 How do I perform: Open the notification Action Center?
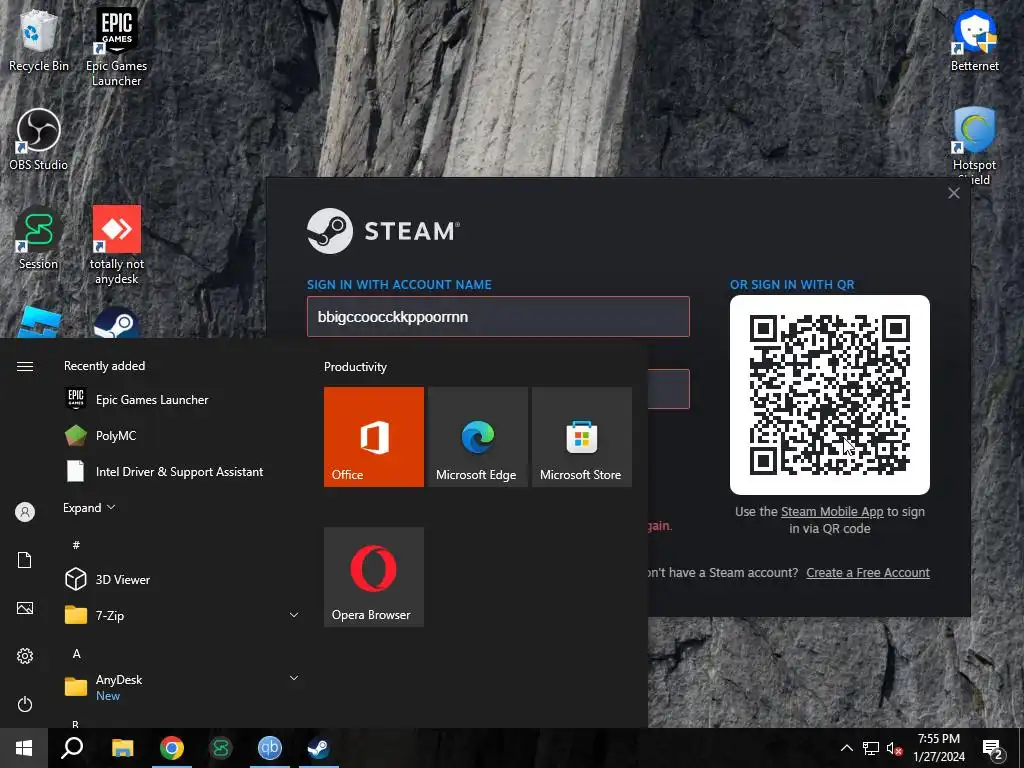click(993, 748)
